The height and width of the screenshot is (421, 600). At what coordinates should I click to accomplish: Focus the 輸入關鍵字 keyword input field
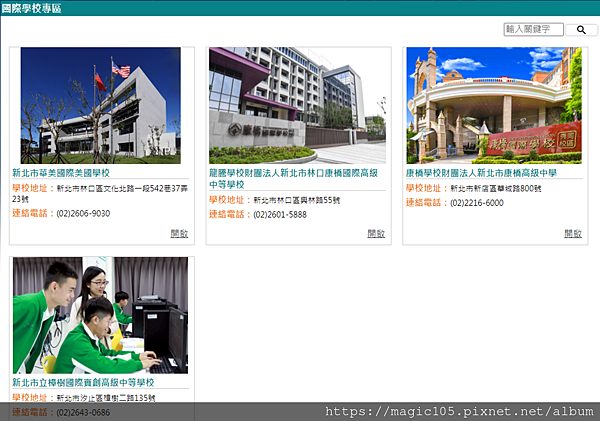533,29
